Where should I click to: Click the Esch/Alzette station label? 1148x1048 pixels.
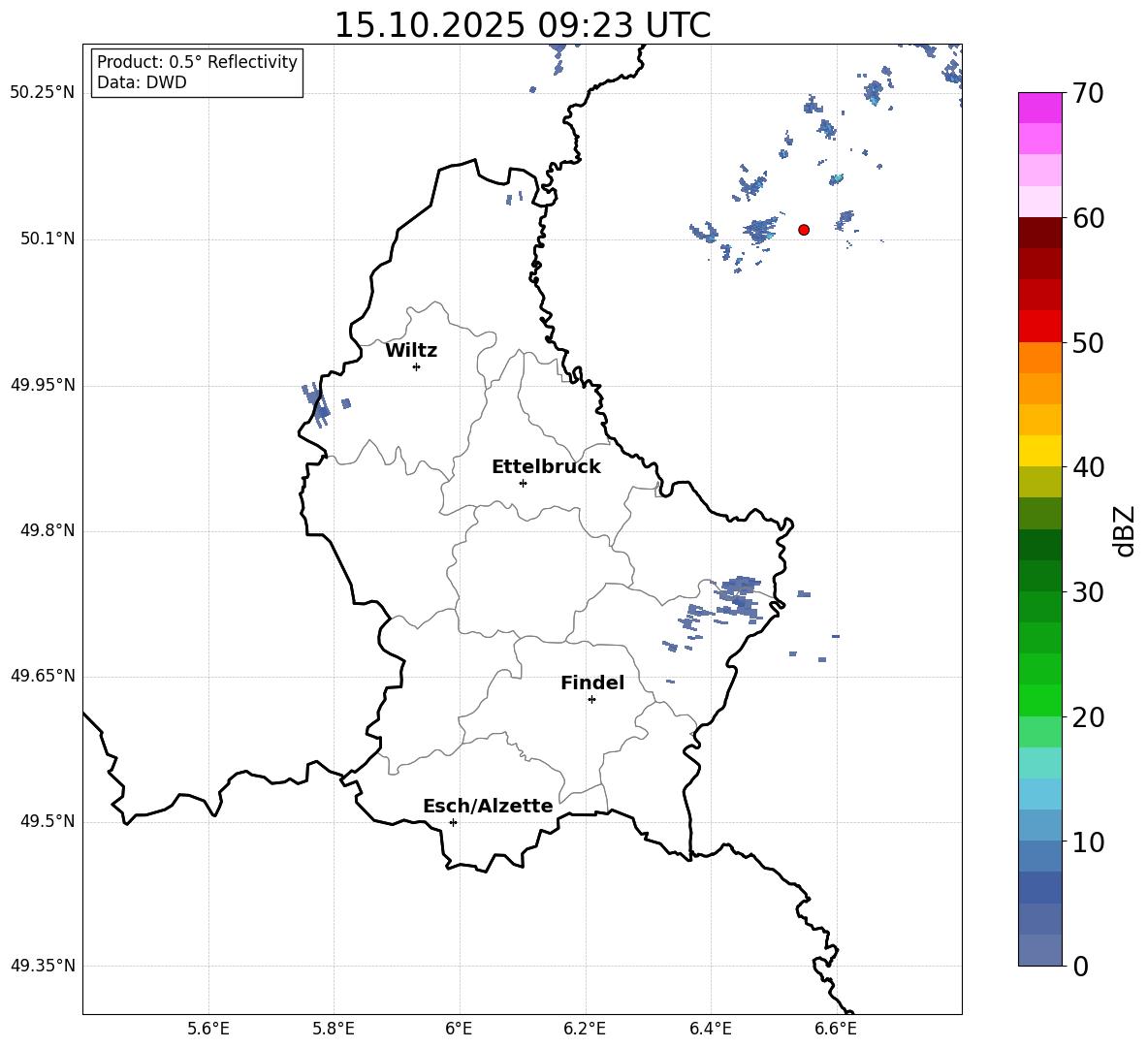[x=488, y=806]
